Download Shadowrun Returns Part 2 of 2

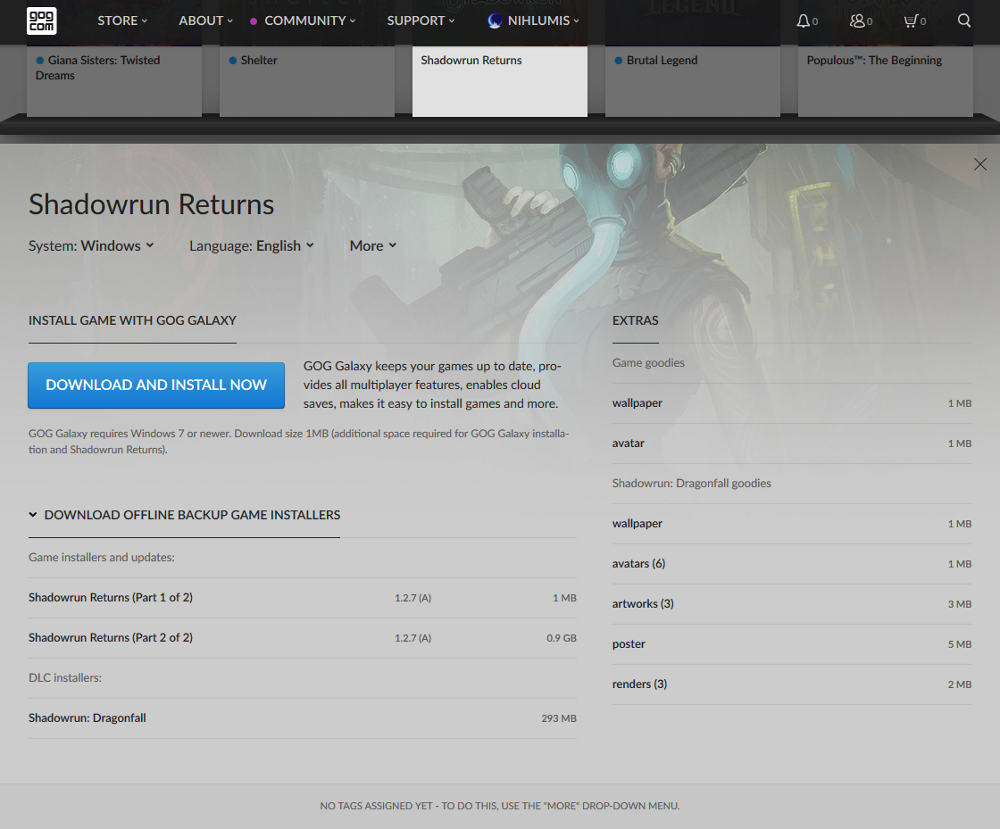coord(302,638)
